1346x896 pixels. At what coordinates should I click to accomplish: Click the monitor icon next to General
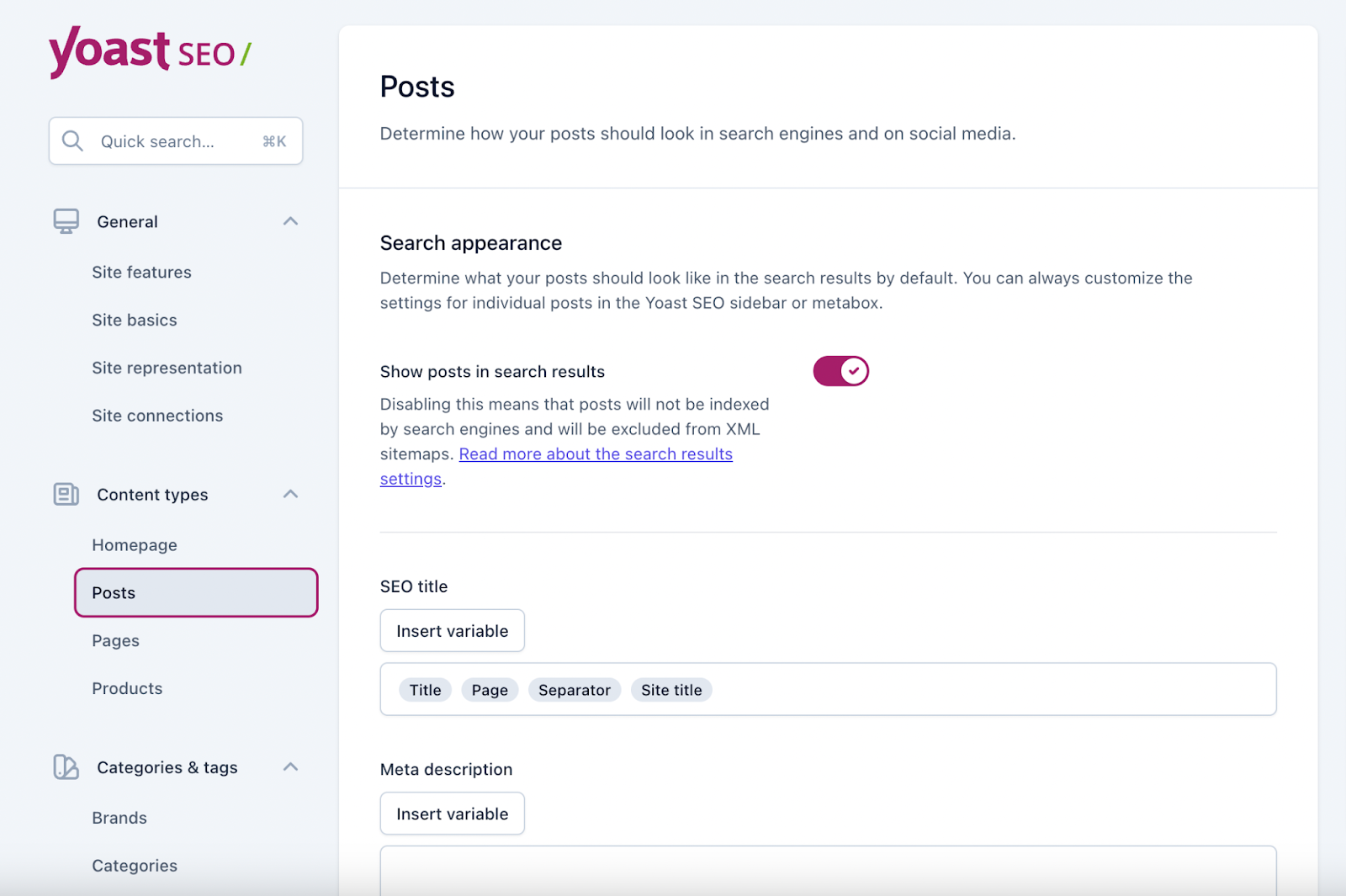(x=65, y=220)
